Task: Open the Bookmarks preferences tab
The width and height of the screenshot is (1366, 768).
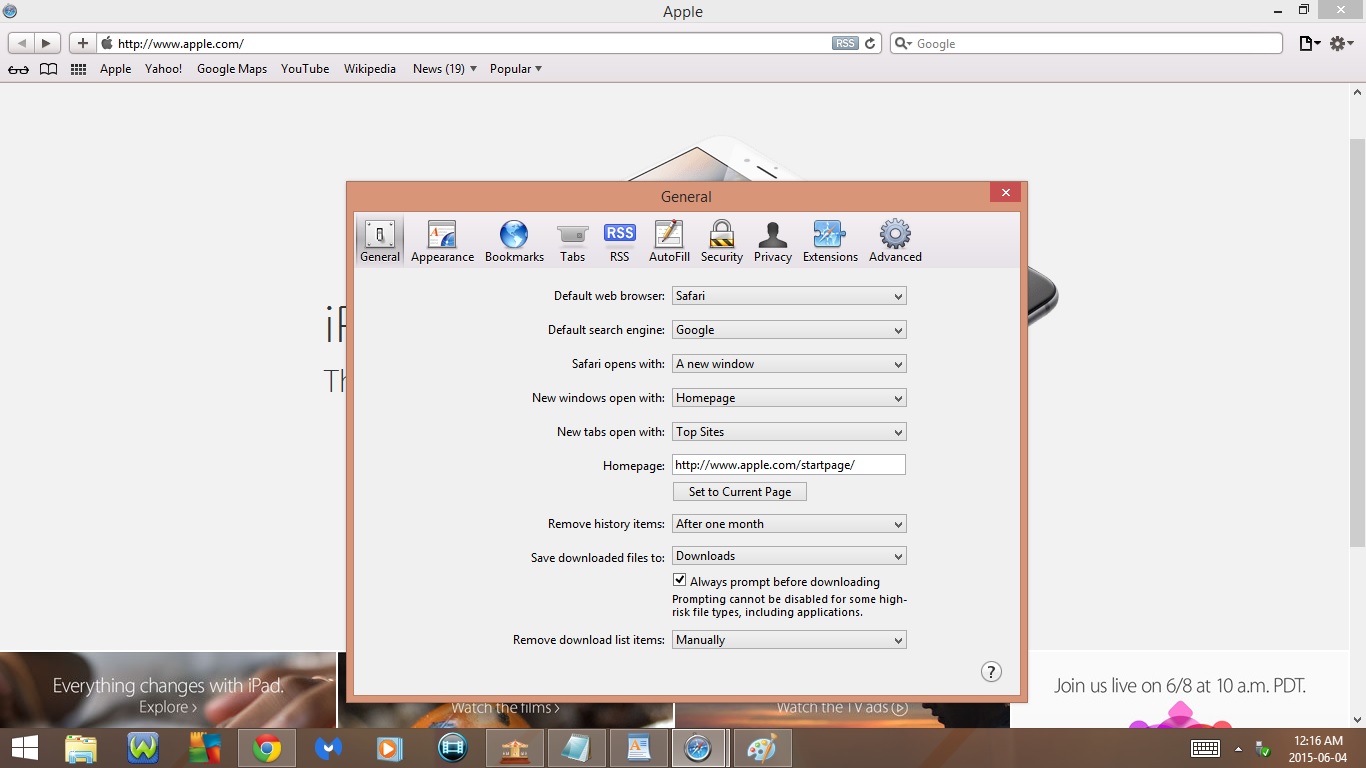Action: point(514,242)
